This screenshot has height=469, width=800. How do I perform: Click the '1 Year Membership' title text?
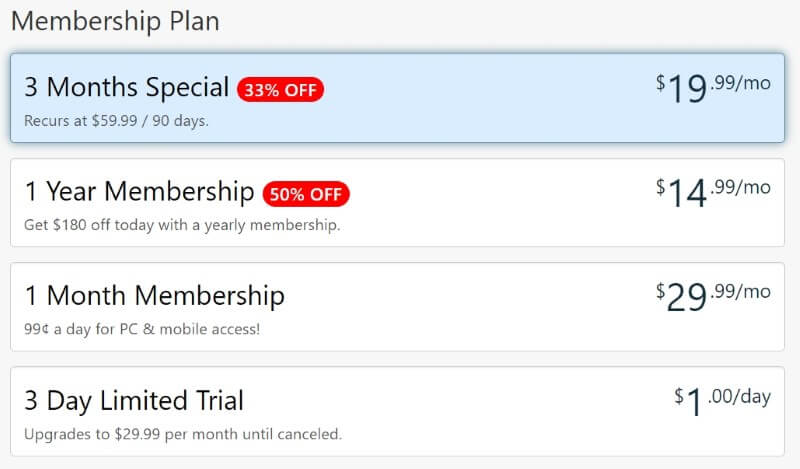[x=139, y=192]
